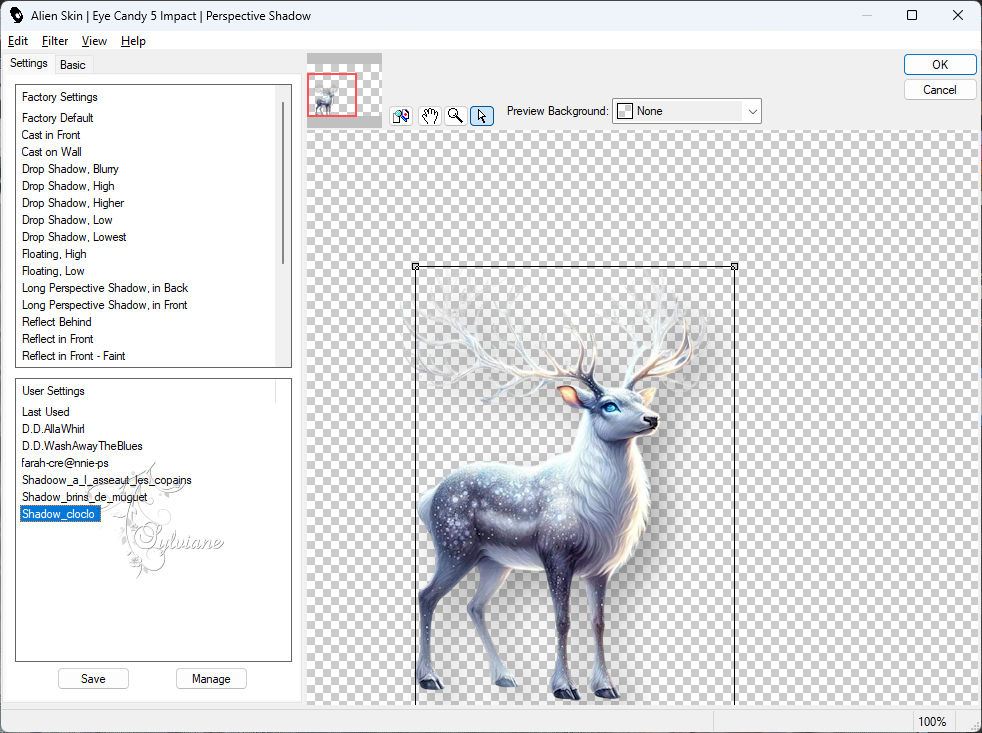Click the top-left shadow bounding box handle
This screenshot has width=982, height=733.
point(416,267)
